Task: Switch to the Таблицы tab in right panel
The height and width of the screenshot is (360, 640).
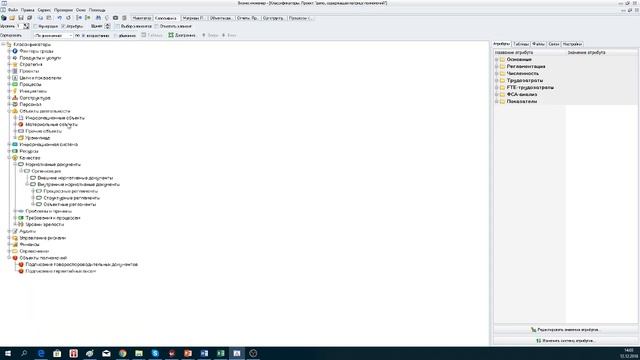Action: pyautogui.click(x=521, y=44)
